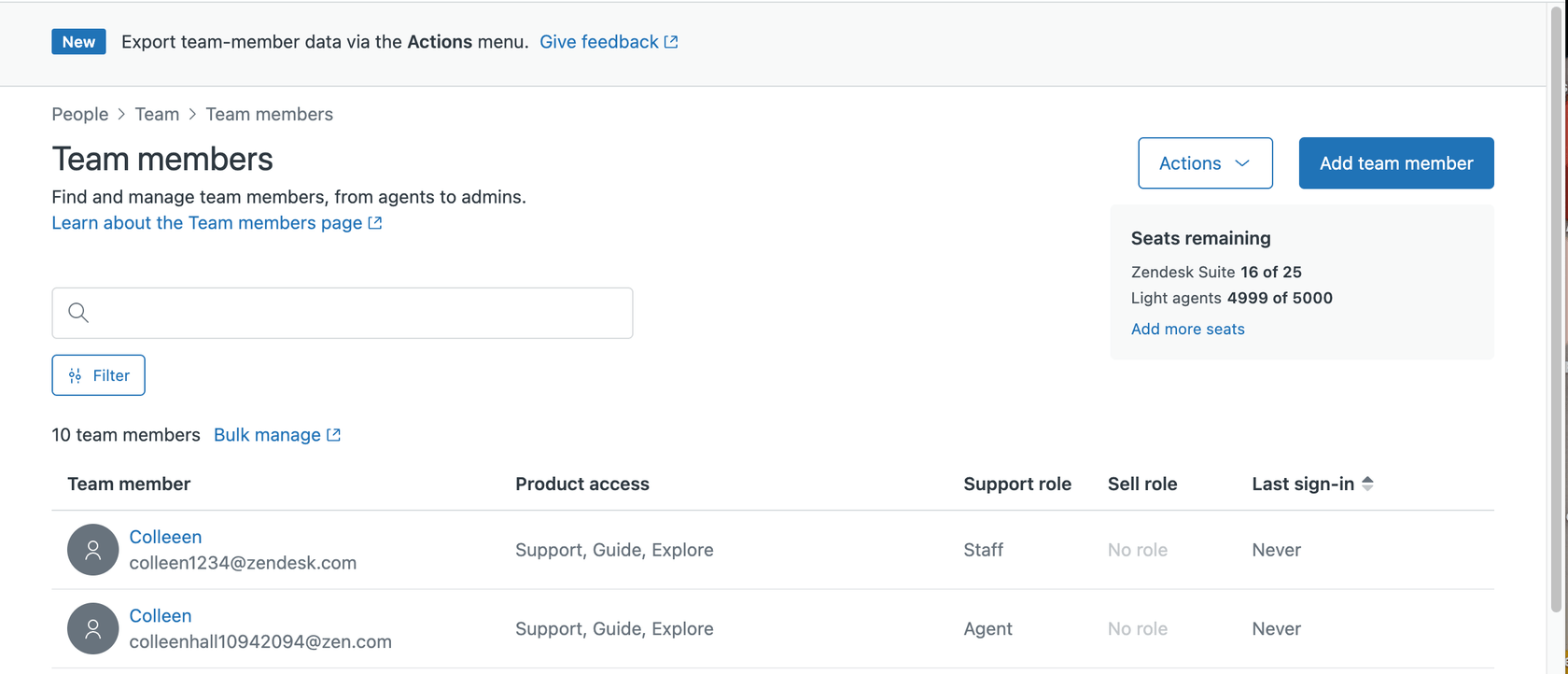Open Colleeen's avatar profile icon
Viewport: 1568px width, 674px height.
tap(92, 550)
